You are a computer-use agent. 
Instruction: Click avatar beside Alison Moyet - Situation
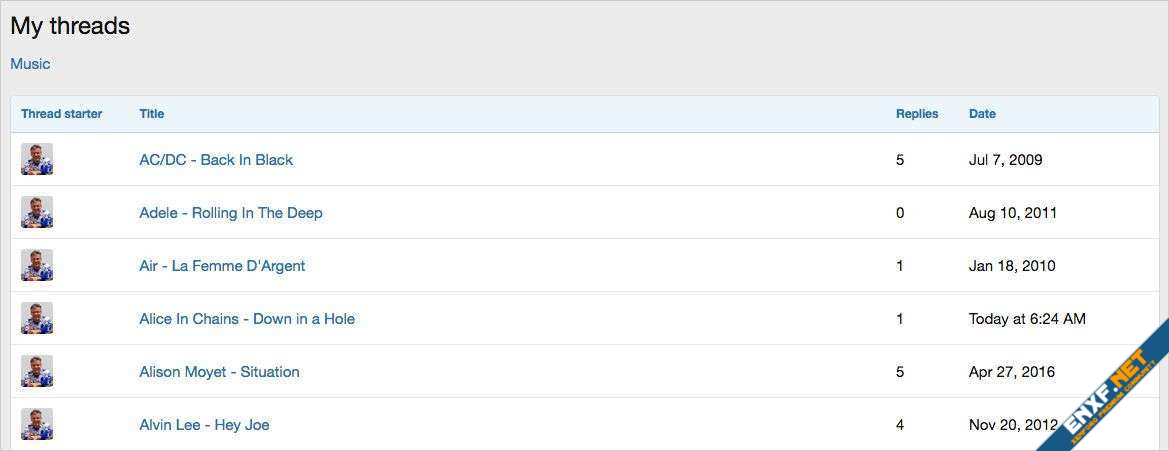37,371
